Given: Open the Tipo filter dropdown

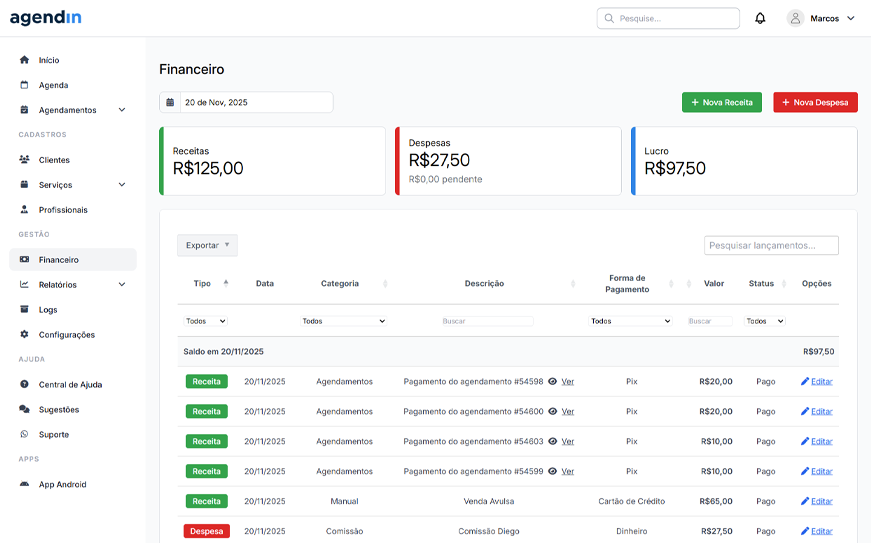Looking at the screenshot, I should click(x=206, y=321).
